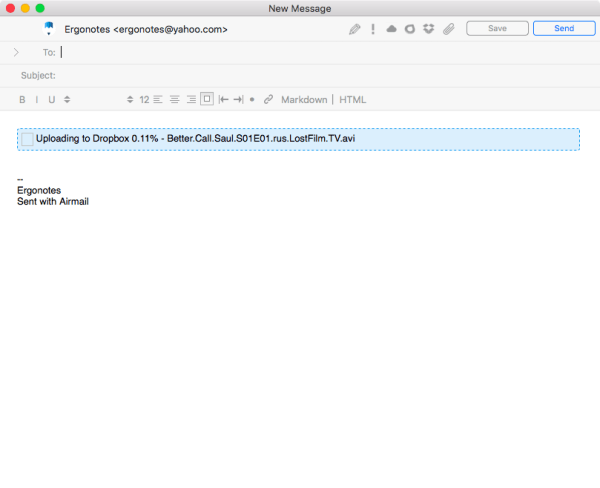This screenshot has width=600, height=488.
Task: Click the cloud upload icon
Action: pyautogui.click(x=391, y=29)
